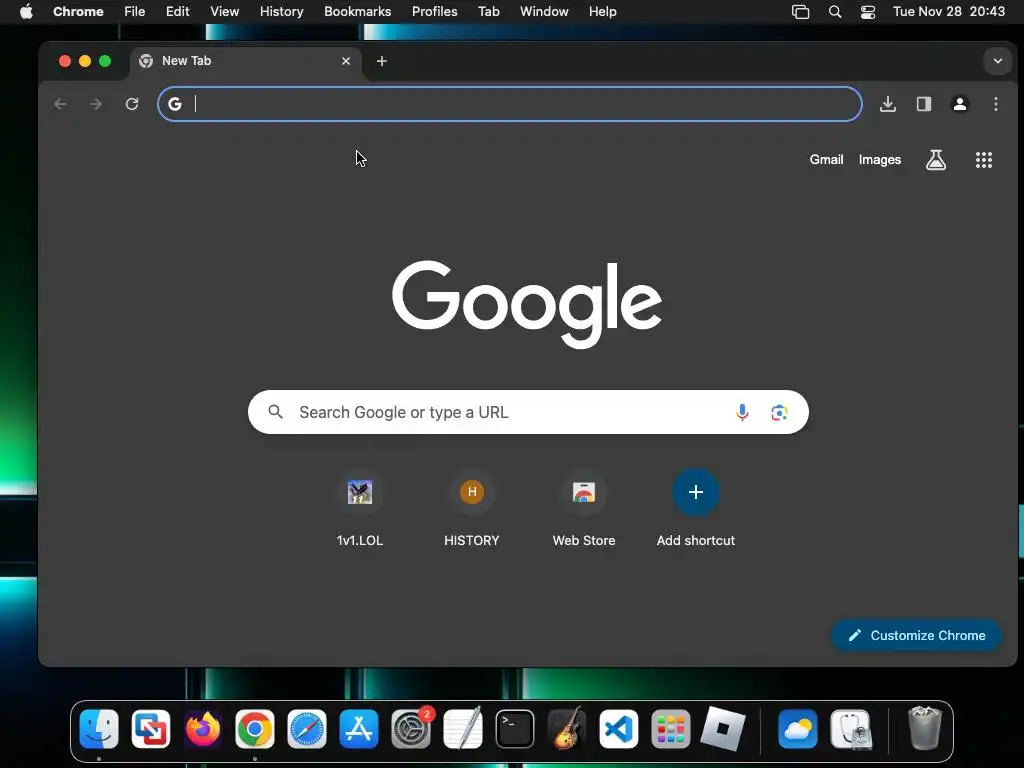Open VMware Fusion from the Dock
Viewport: 1024px width, 768px height.
click(x=151, y=729)
